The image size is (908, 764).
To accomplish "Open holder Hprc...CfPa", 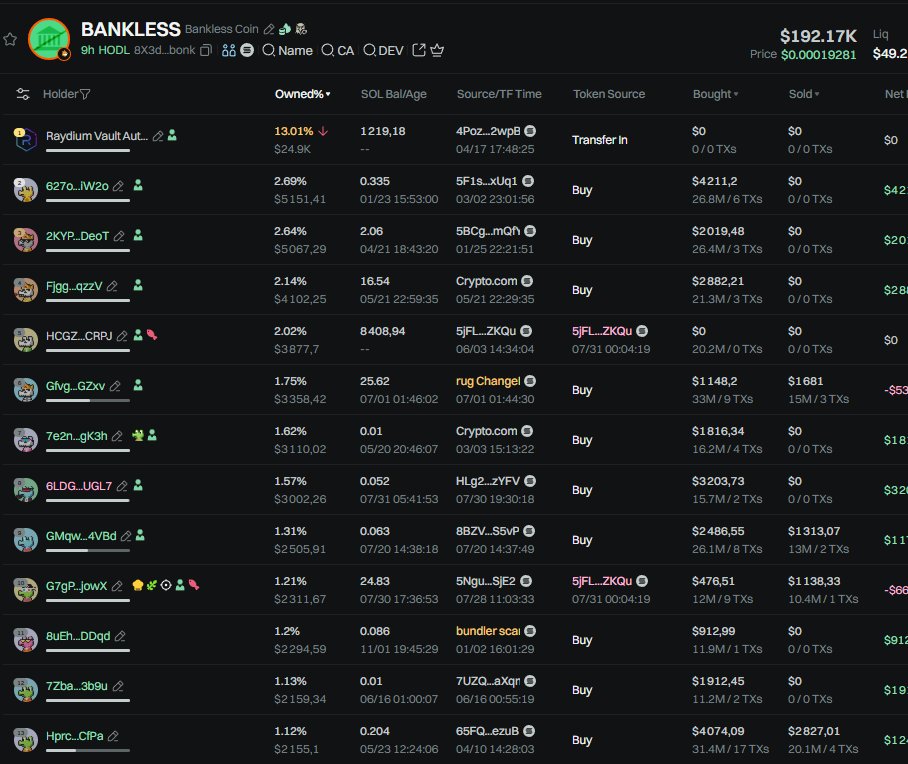I will 75,736.
